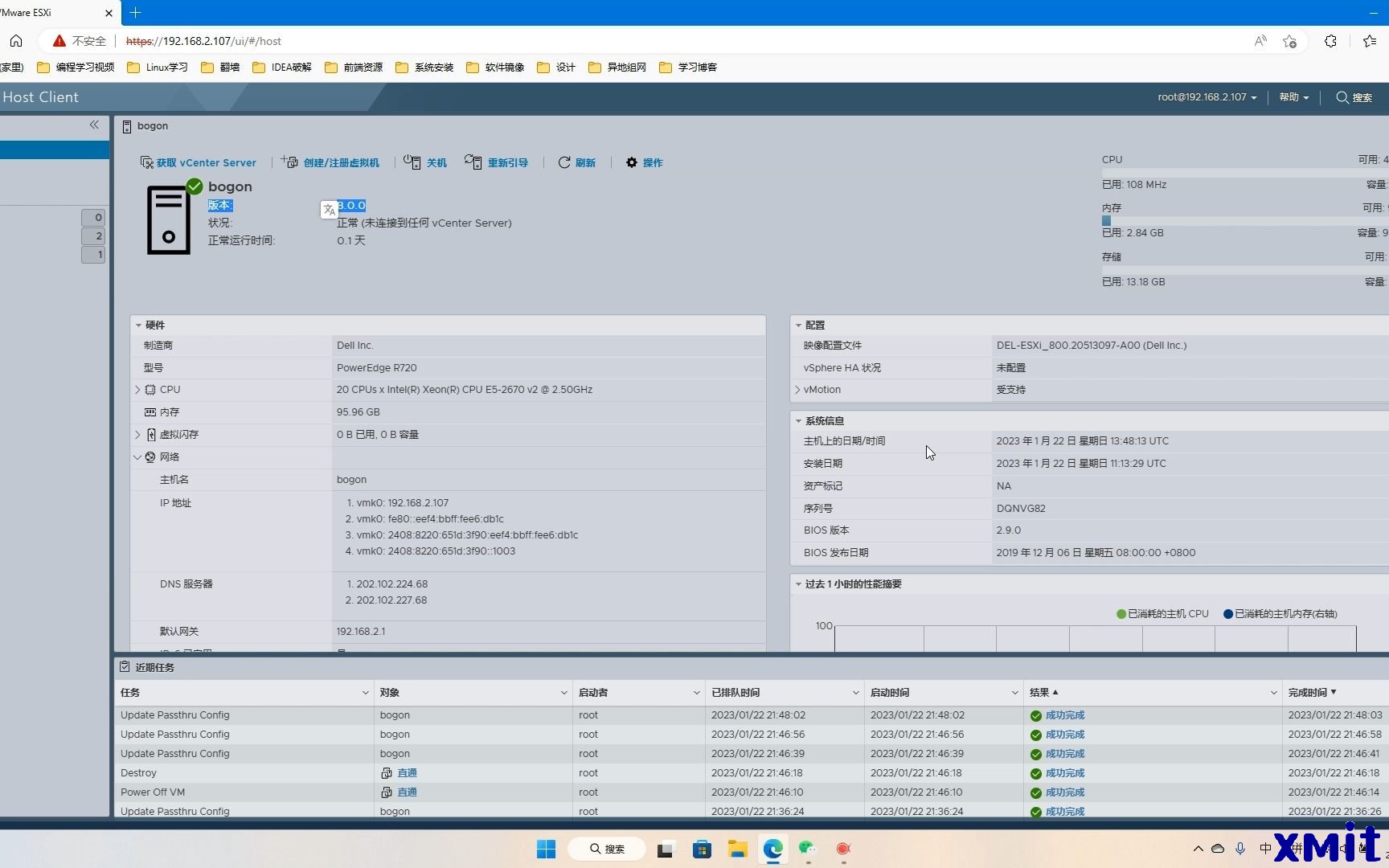1389x868 pixels.
Task: Open 直通 VM link in Power Off VM row
Action: (407, 792)
